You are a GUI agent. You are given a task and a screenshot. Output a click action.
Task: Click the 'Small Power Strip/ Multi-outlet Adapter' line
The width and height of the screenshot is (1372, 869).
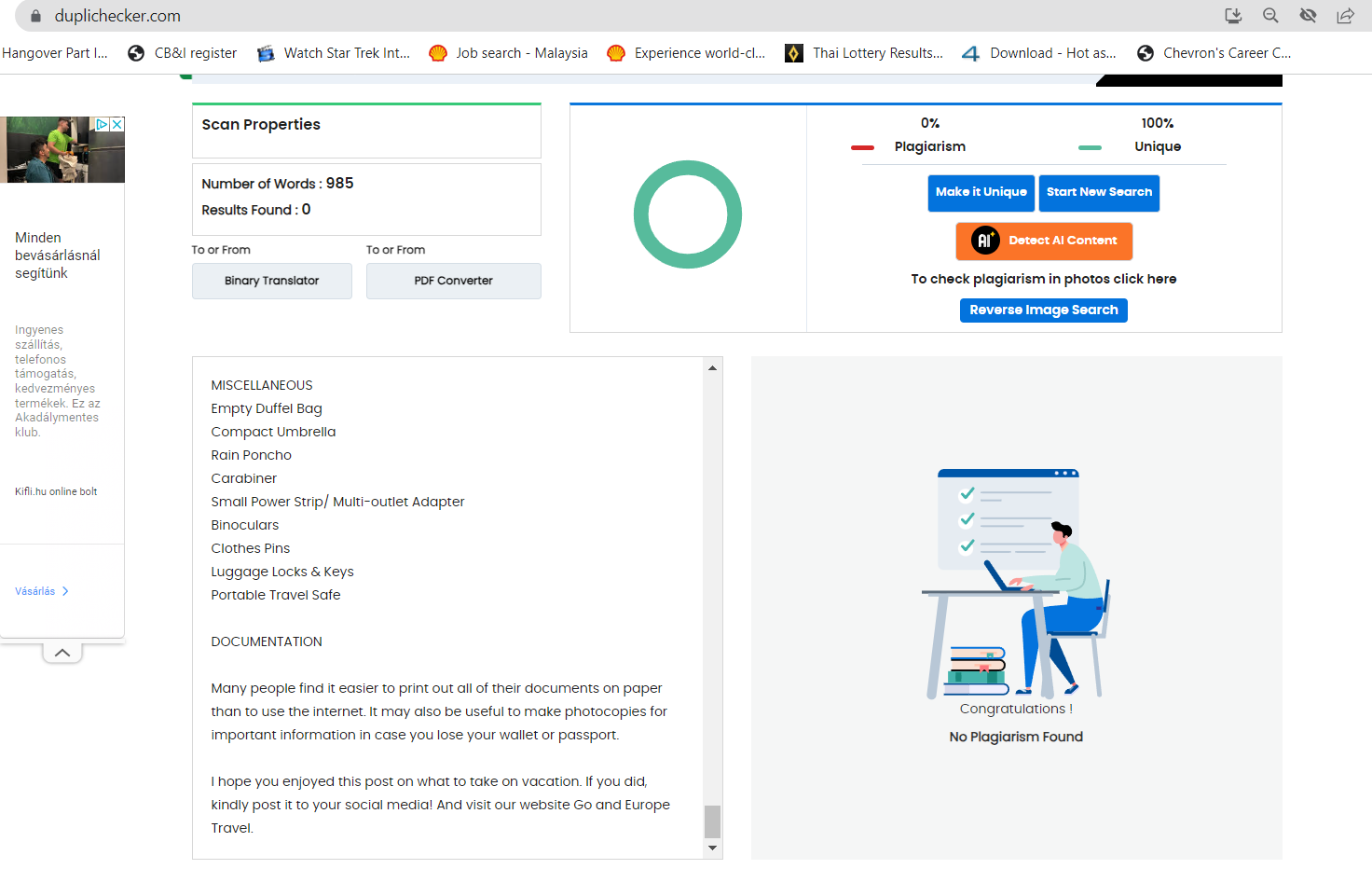[x=337, y=502]
